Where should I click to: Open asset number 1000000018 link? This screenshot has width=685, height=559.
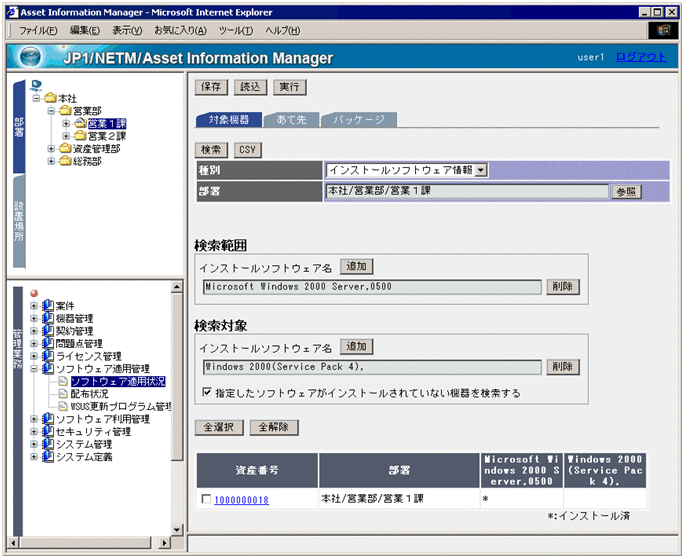point(242,500)
